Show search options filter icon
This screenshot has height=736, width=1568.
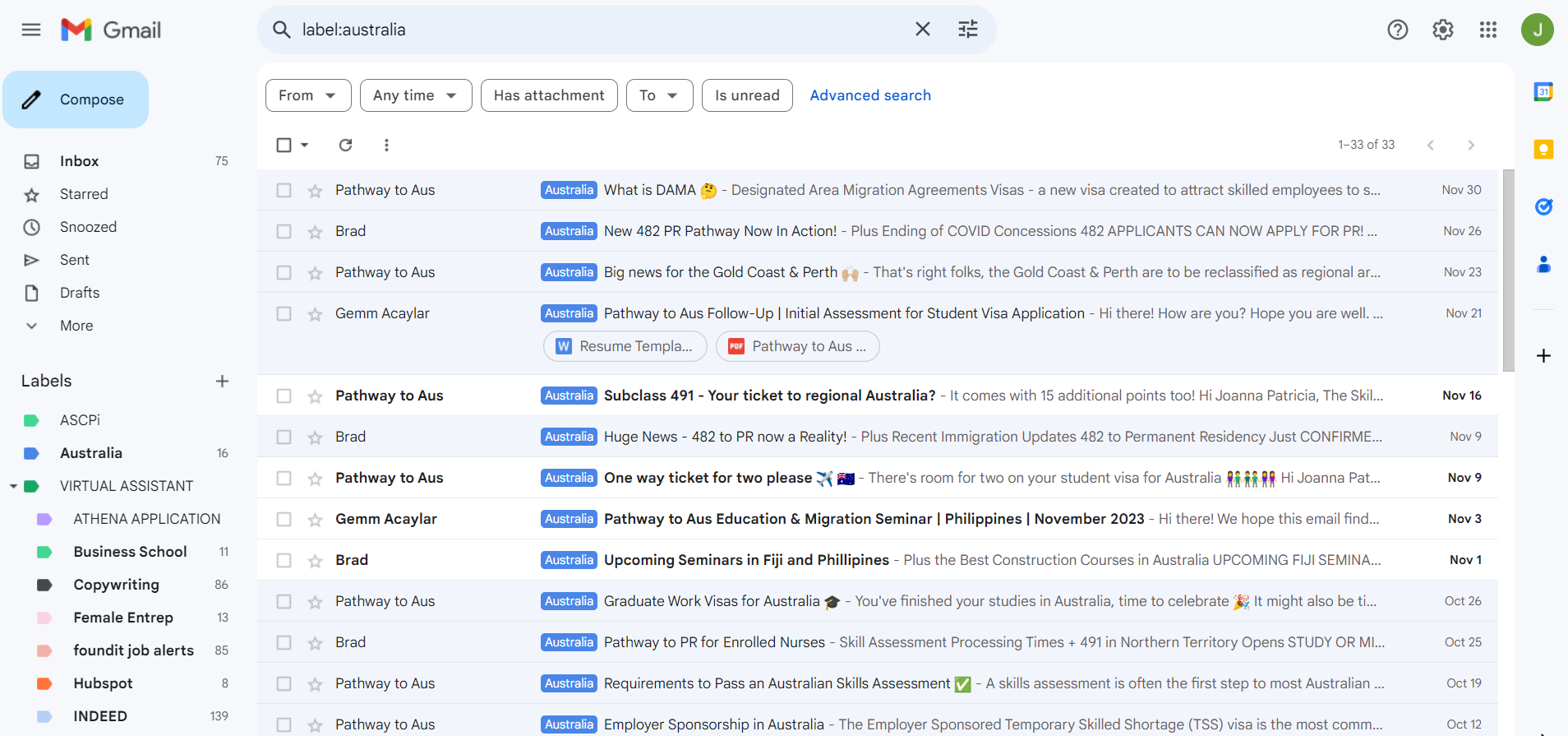click(x=968, y=30)
